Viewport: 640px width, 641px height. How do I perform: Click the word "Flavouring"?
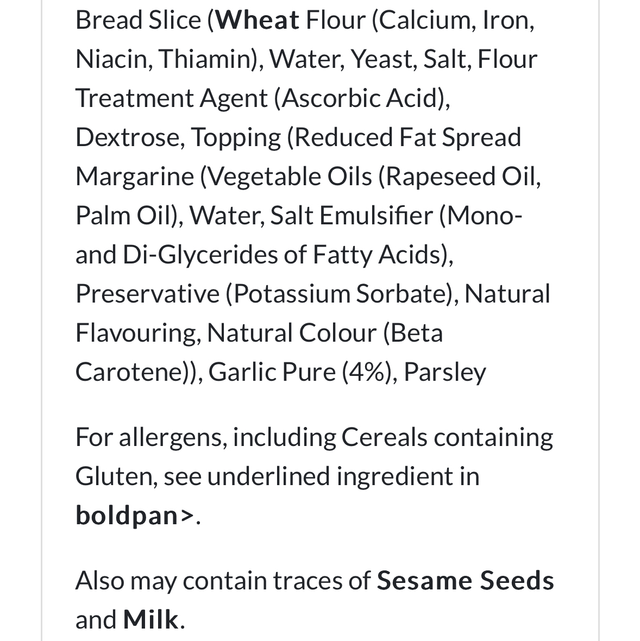tap(135, 333)
